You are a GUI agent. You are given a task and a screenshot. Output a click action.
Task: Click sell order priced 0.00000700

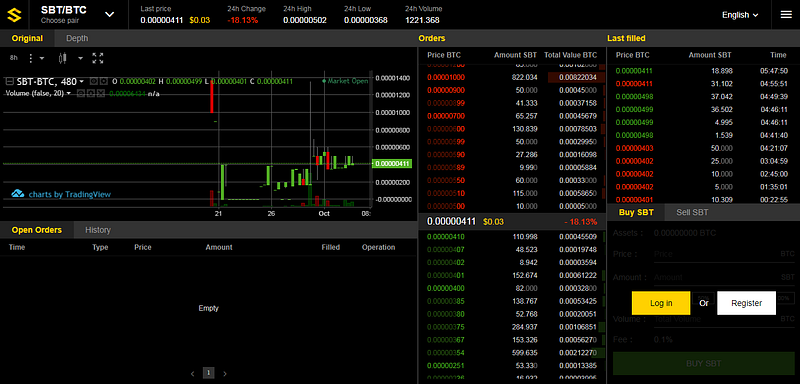click(x=512, y=116)
